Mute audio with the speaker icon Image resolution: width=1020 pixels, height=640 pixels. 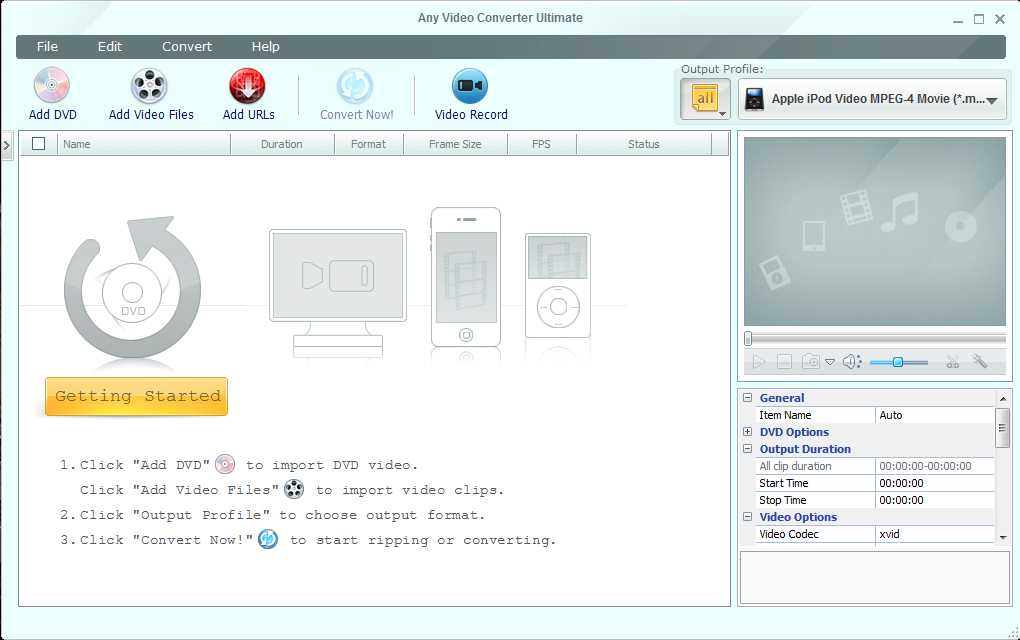852,362
